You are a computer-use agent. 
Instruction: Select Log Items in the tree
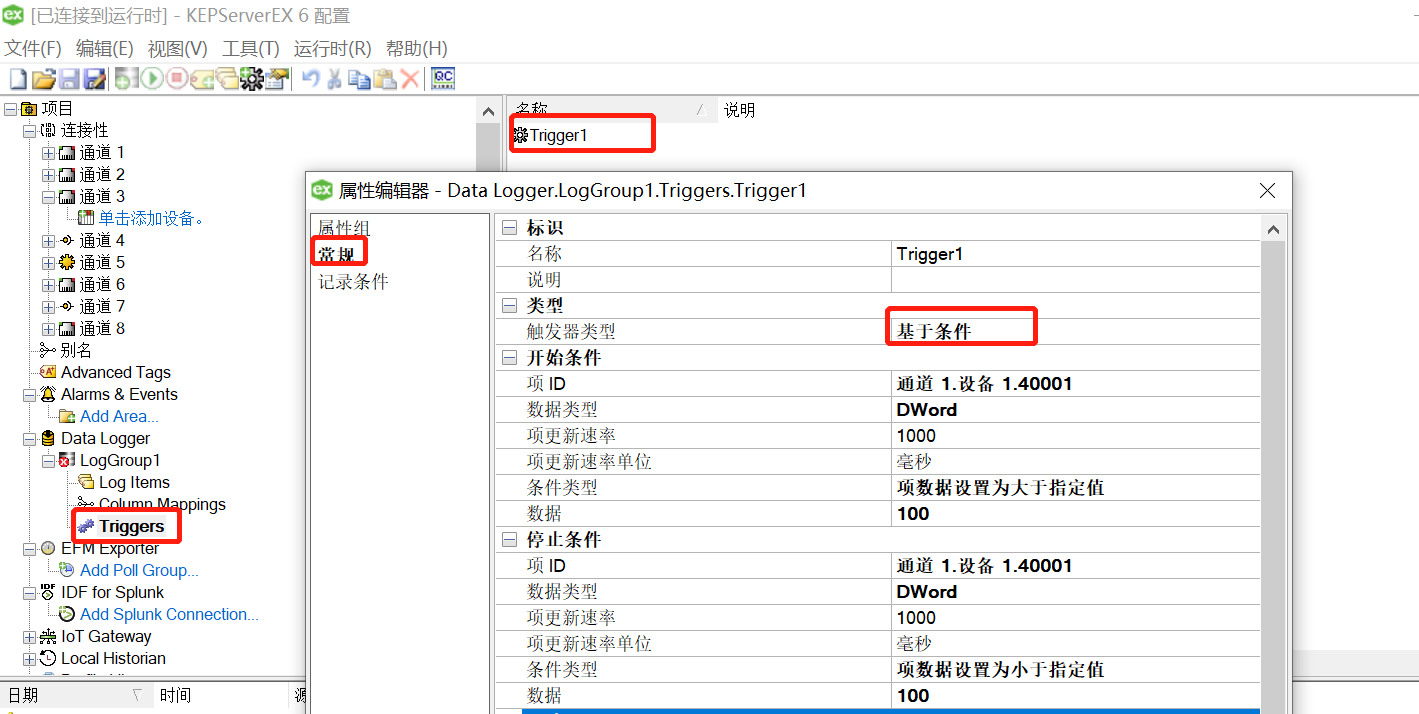click(134, 482)
